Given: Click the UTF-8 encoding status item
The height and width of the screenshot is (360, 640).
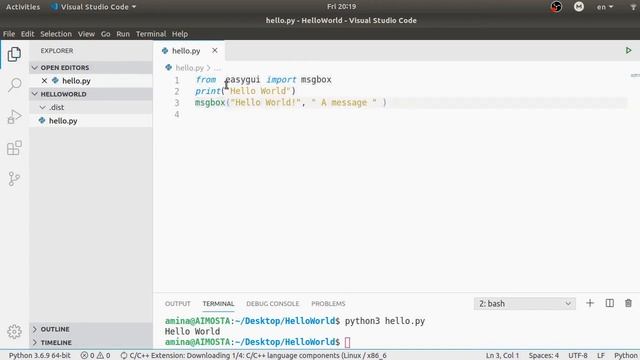Looking at the screenshot, I should tap(578, 356).
